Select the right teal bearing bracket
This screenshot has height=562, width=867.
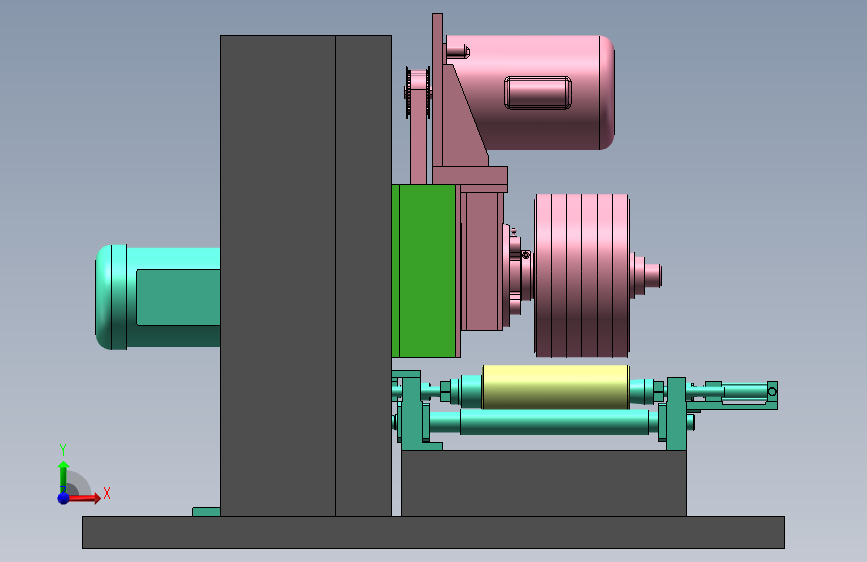(676, 414)
